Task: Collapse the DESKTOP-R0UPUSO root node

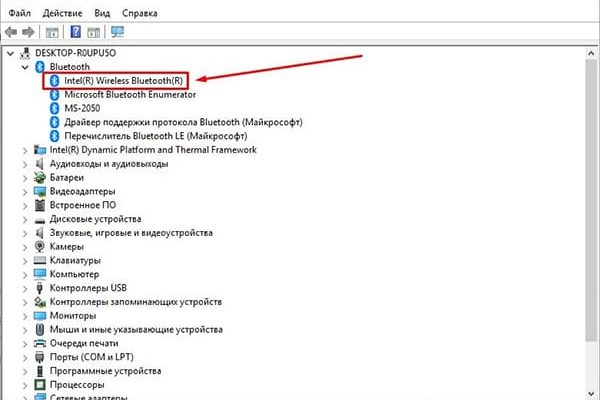Action: (x=11, y=53)
